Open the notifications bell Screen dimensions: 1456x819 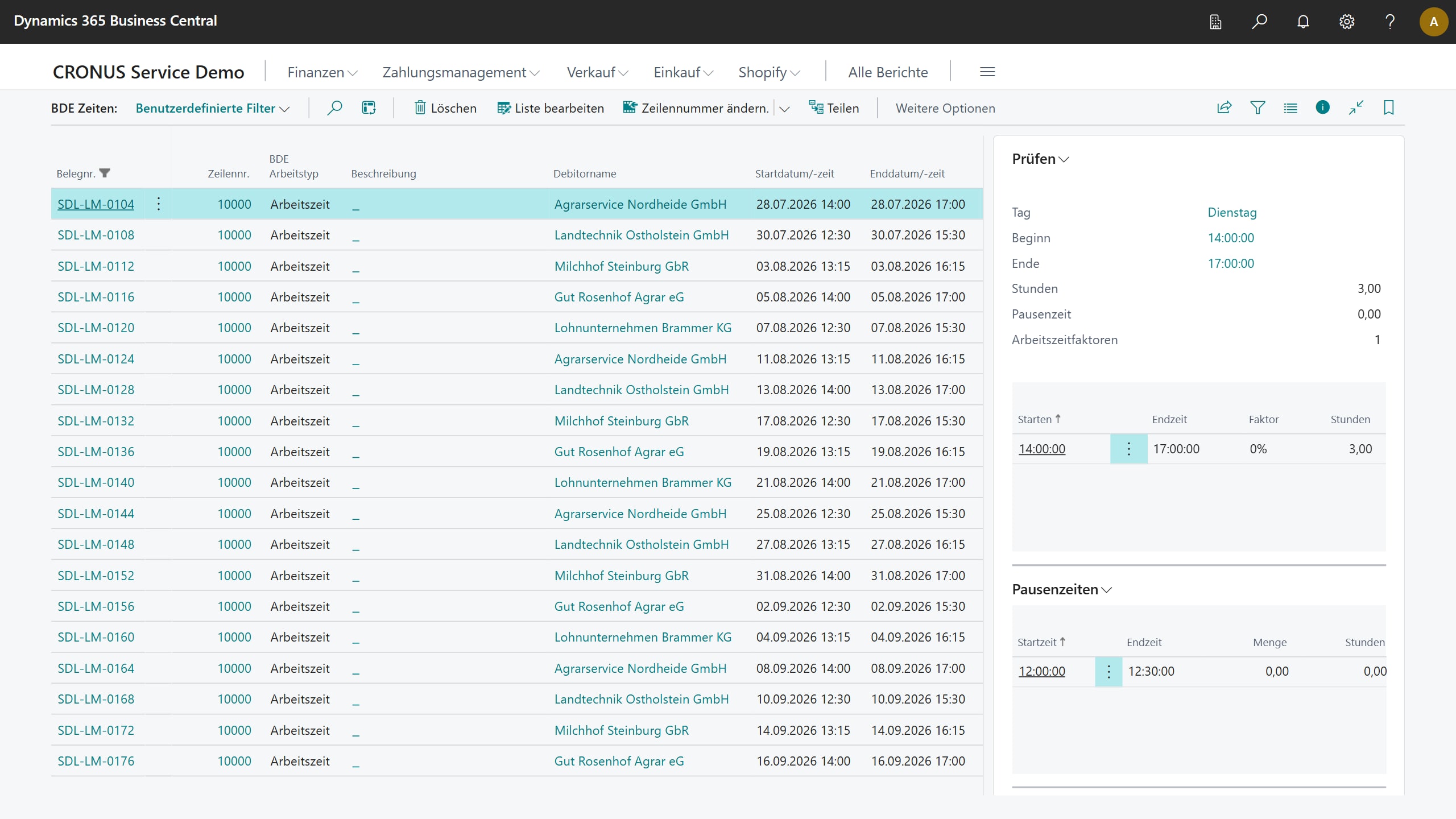pos(1303,22)
